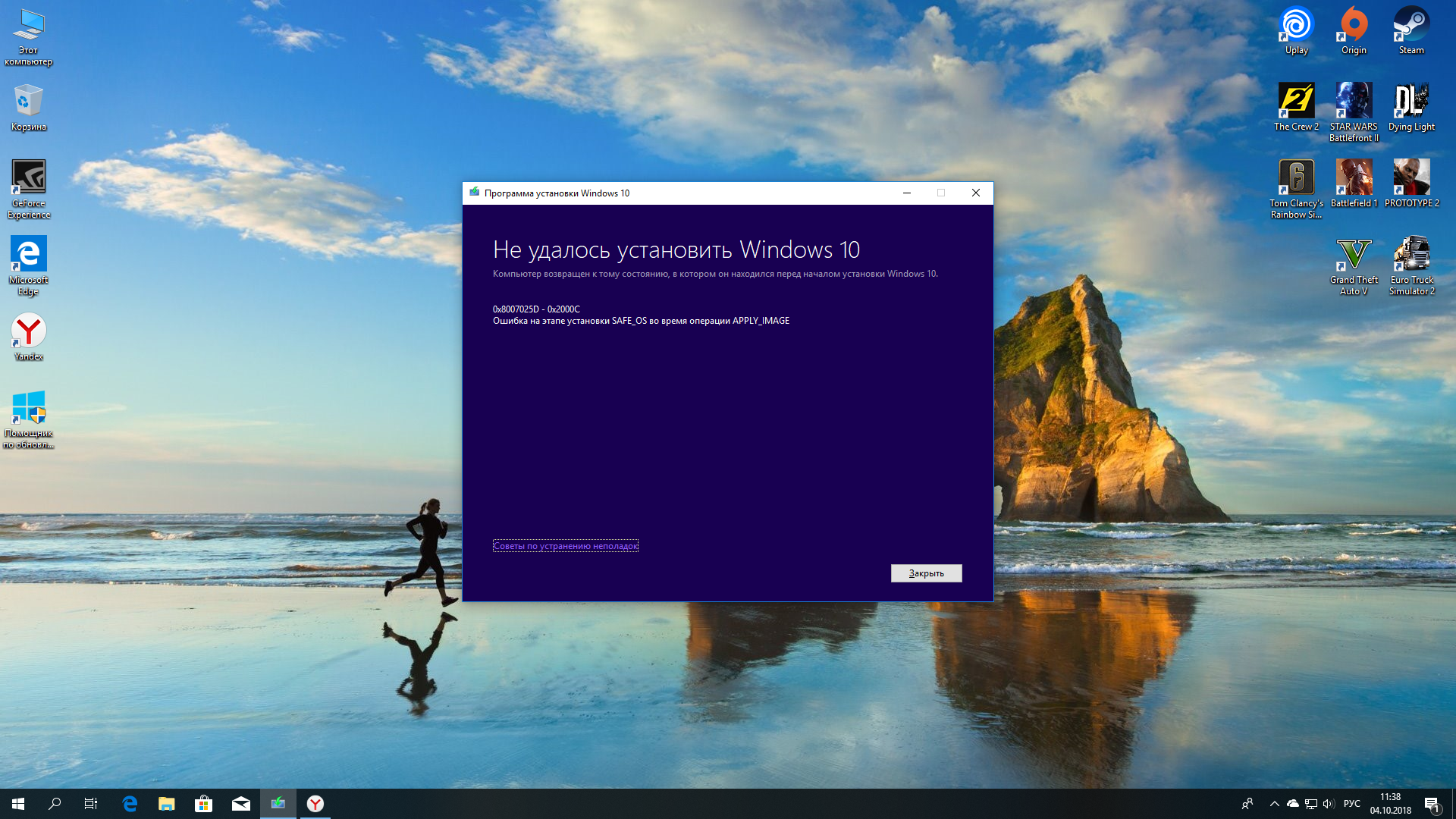The image size is (1456, 819).
Task: Click the Закрыть button in setup dialog
Action: tap(926, 573)
